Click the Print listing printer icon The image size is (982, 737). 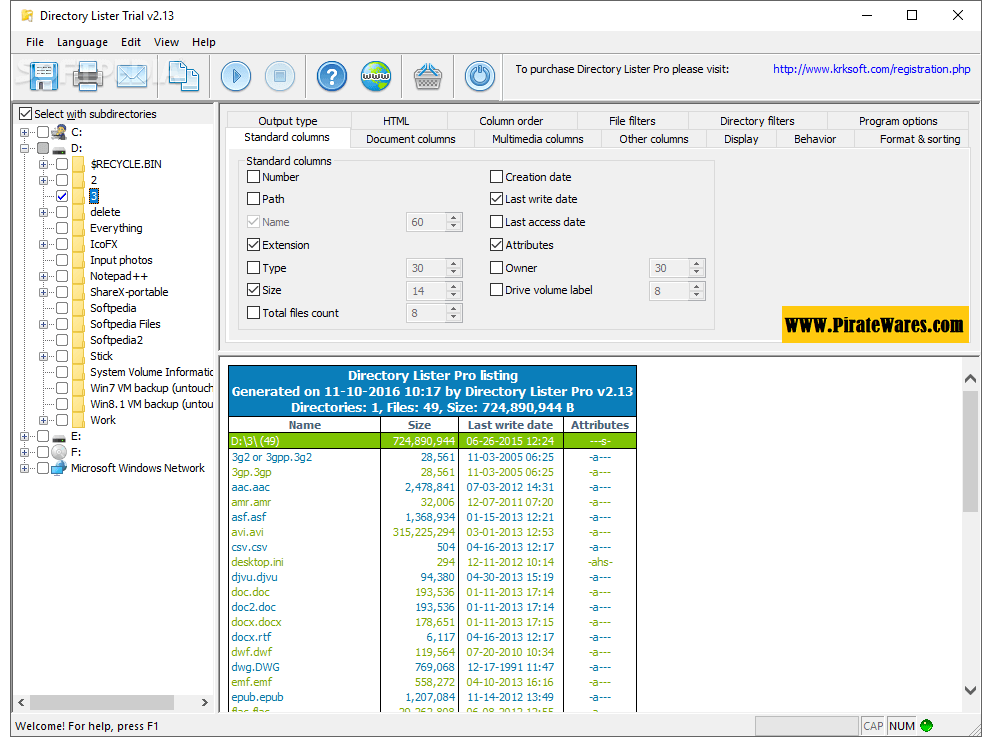pyautogui.click(x=88, y=75)
